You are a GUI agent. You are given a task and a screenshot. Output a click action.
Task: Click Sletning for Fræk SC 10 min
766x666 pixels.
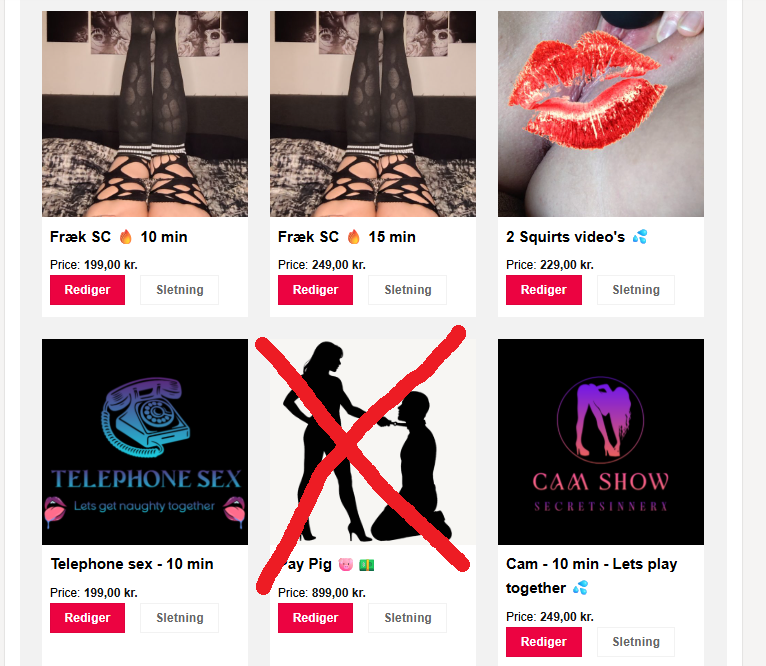tap(179, 290)
